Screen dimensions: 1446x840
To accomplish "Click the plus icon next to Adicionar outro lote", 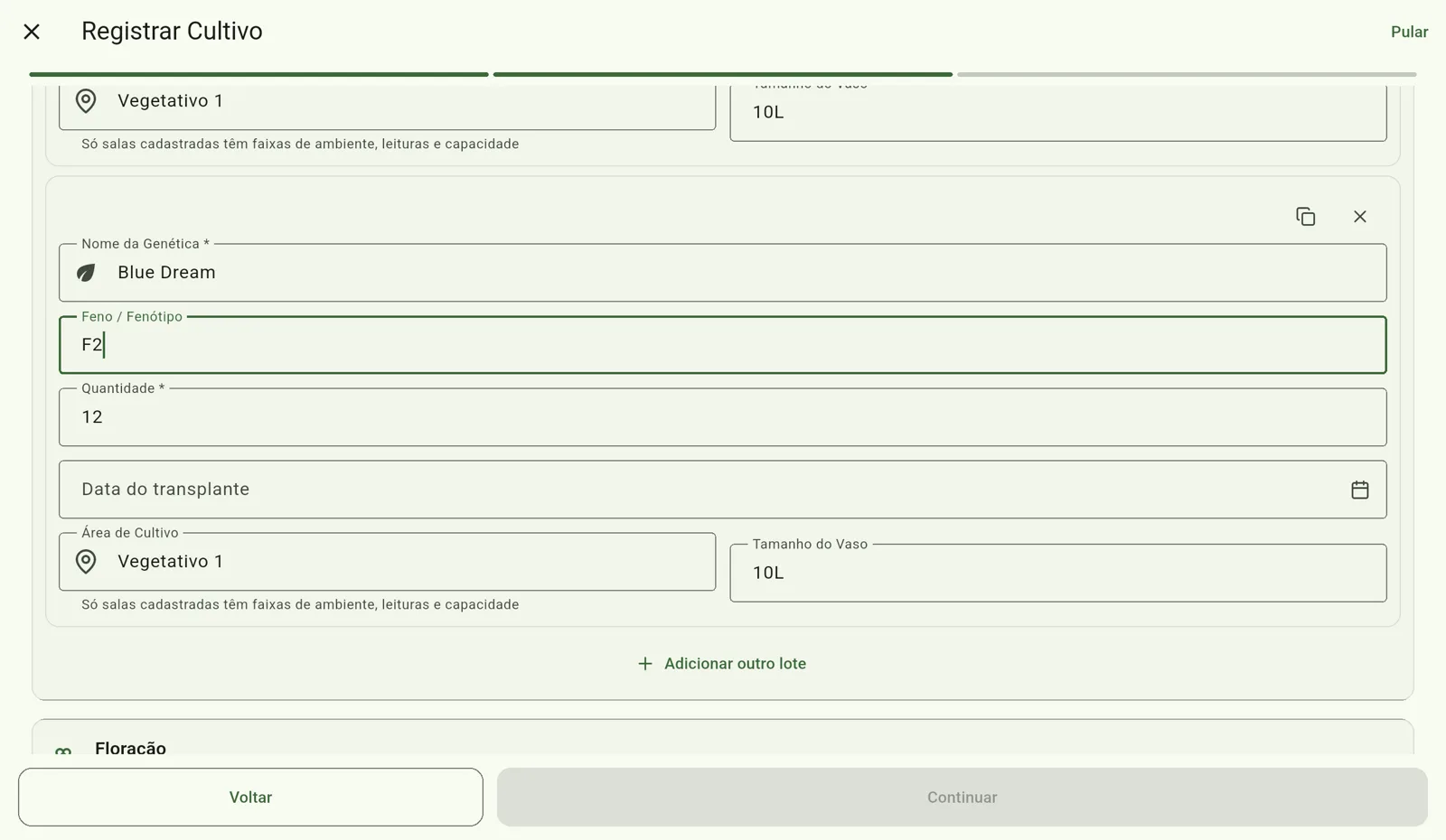I will tap(644, 664).
